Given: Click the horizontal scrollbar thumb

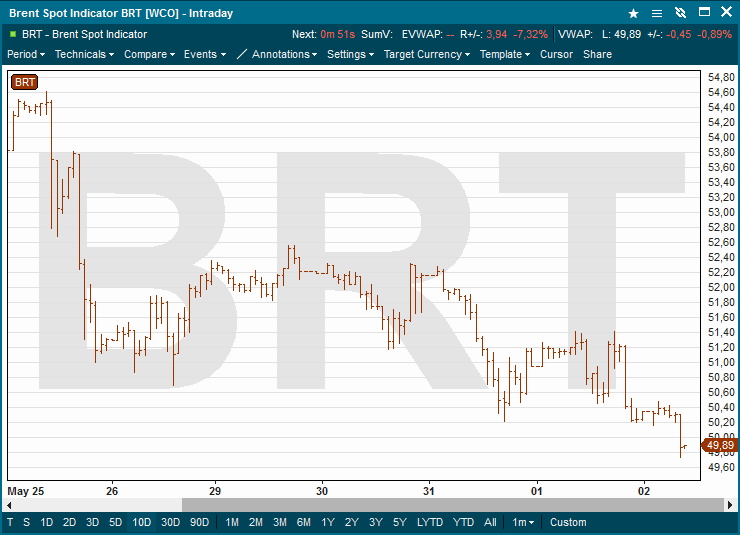Looking at the screenshot, I should (x=453, y=505).
